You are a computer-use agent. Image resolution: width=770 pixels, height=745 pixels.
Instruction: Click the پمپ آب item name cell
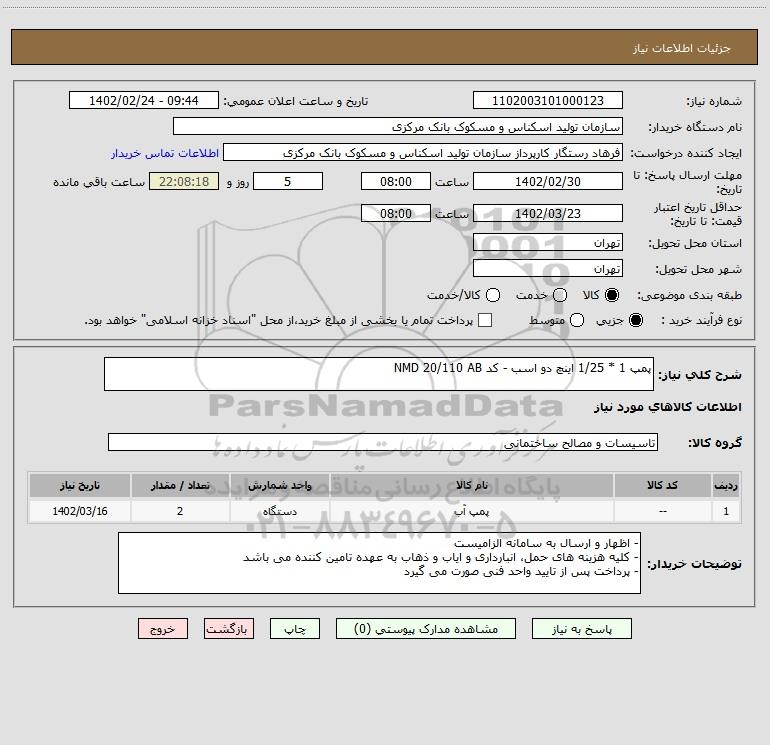471,511
